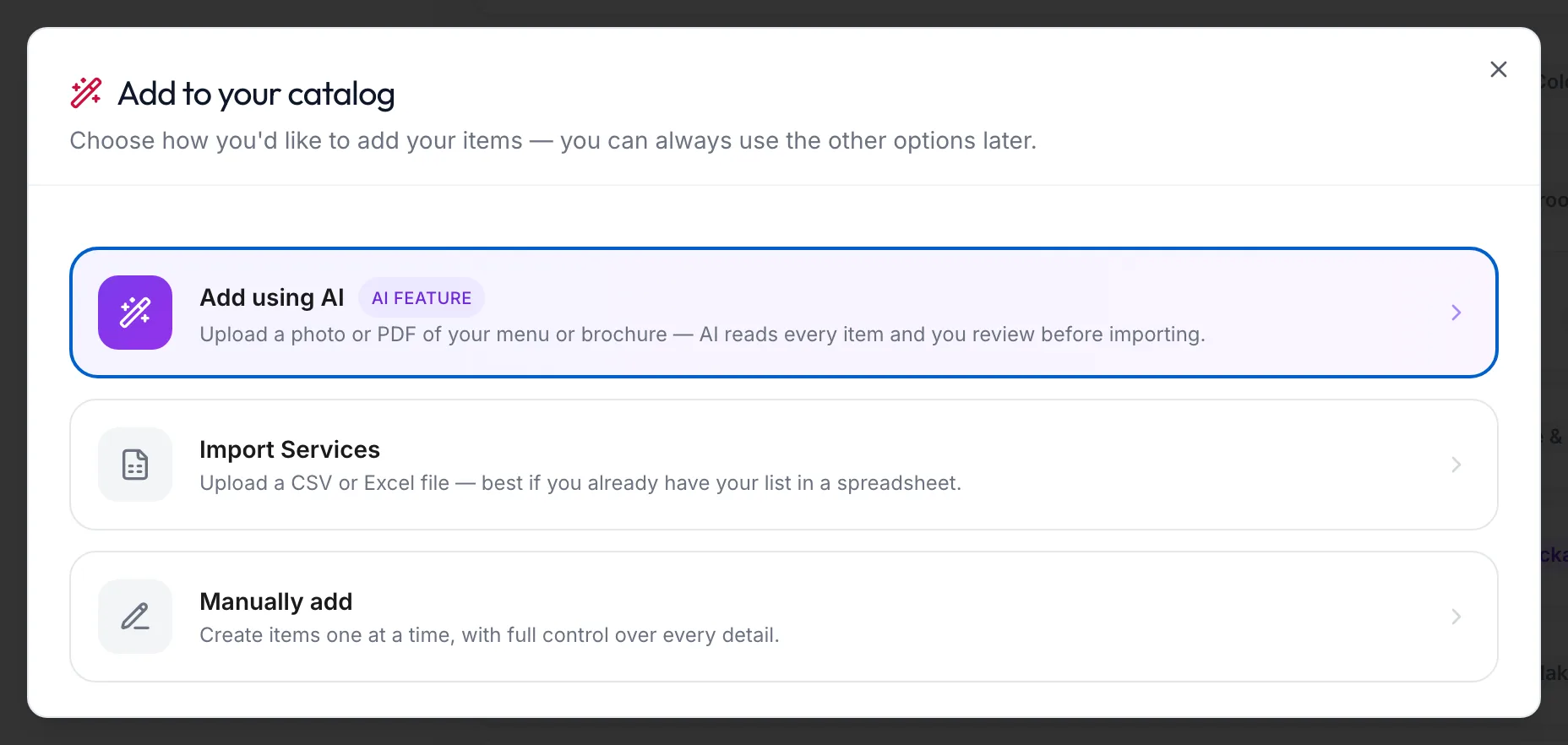Image resolution: width=1568 pixels, height=745 pixels.
Task: Open chevron arrow on Import Services card
Action: coord(1456,465)
